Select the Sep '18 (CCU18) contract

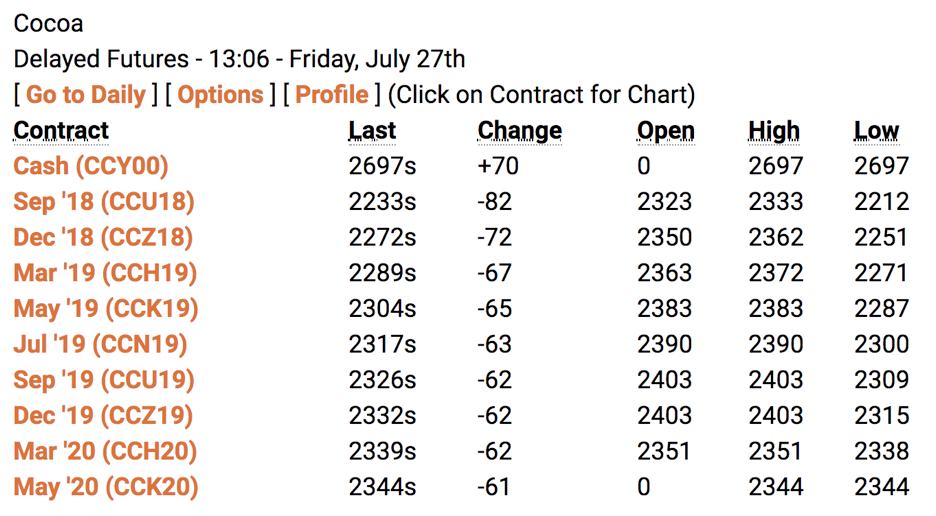pyautogui.click(x=104, y=202)
